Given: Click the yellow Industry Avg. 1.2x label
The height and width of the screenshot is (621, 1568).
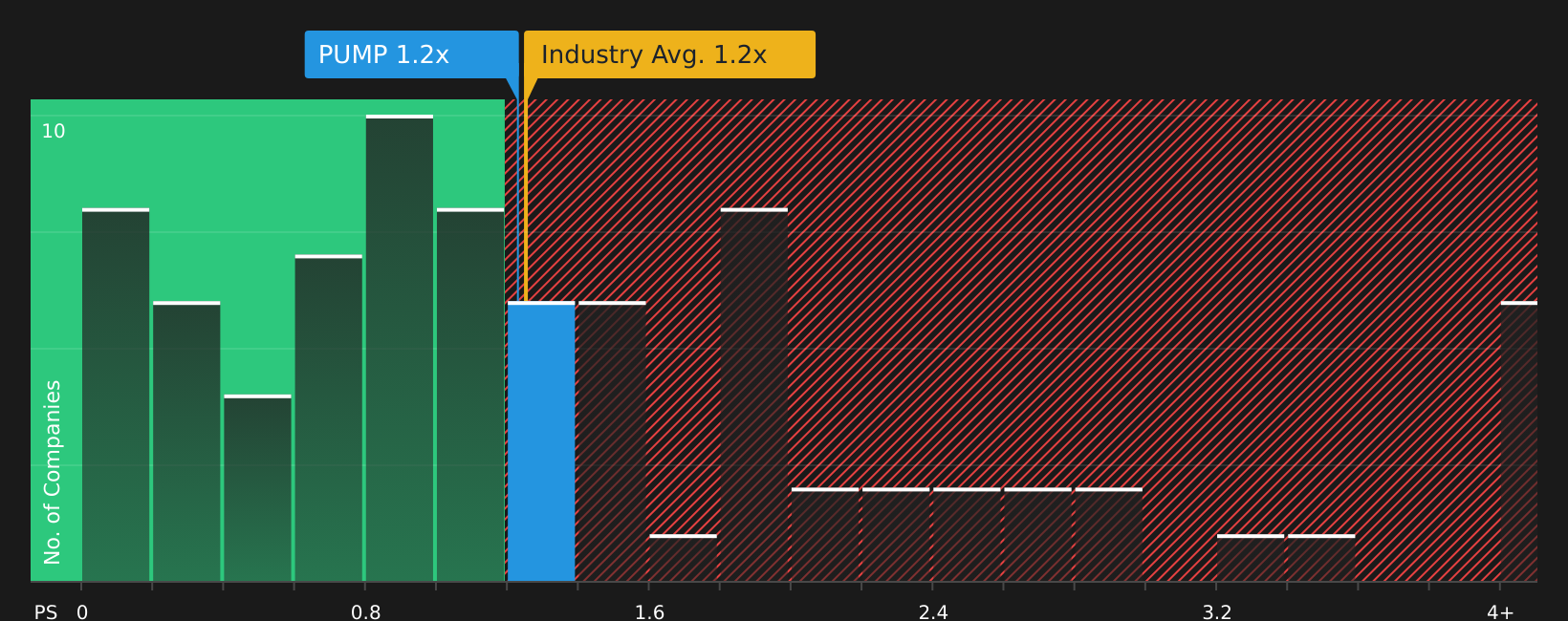Looking at the screenshot, I should (669, 54).
